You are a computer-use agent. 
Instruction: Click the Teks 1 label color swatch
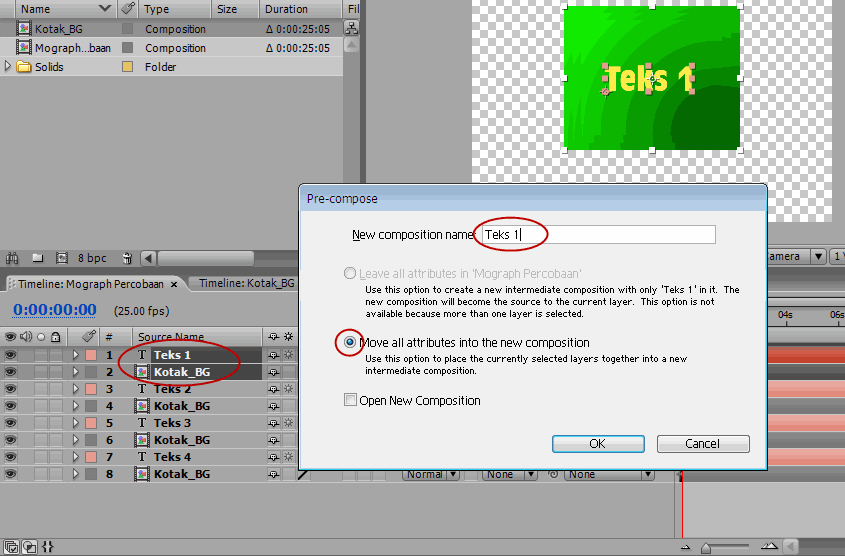91,355
